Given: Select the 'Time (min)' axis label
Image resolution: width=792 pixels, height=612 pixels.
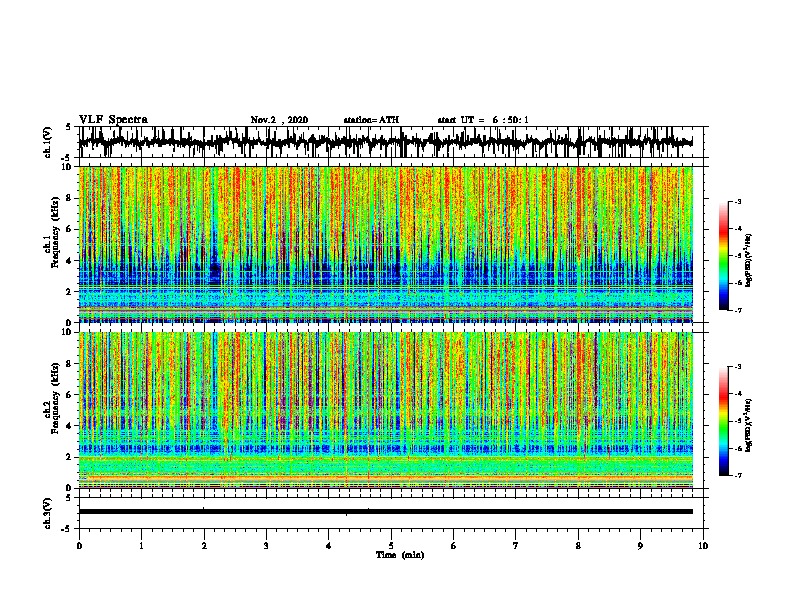Looking at the screenshot, I should (400, 555).
